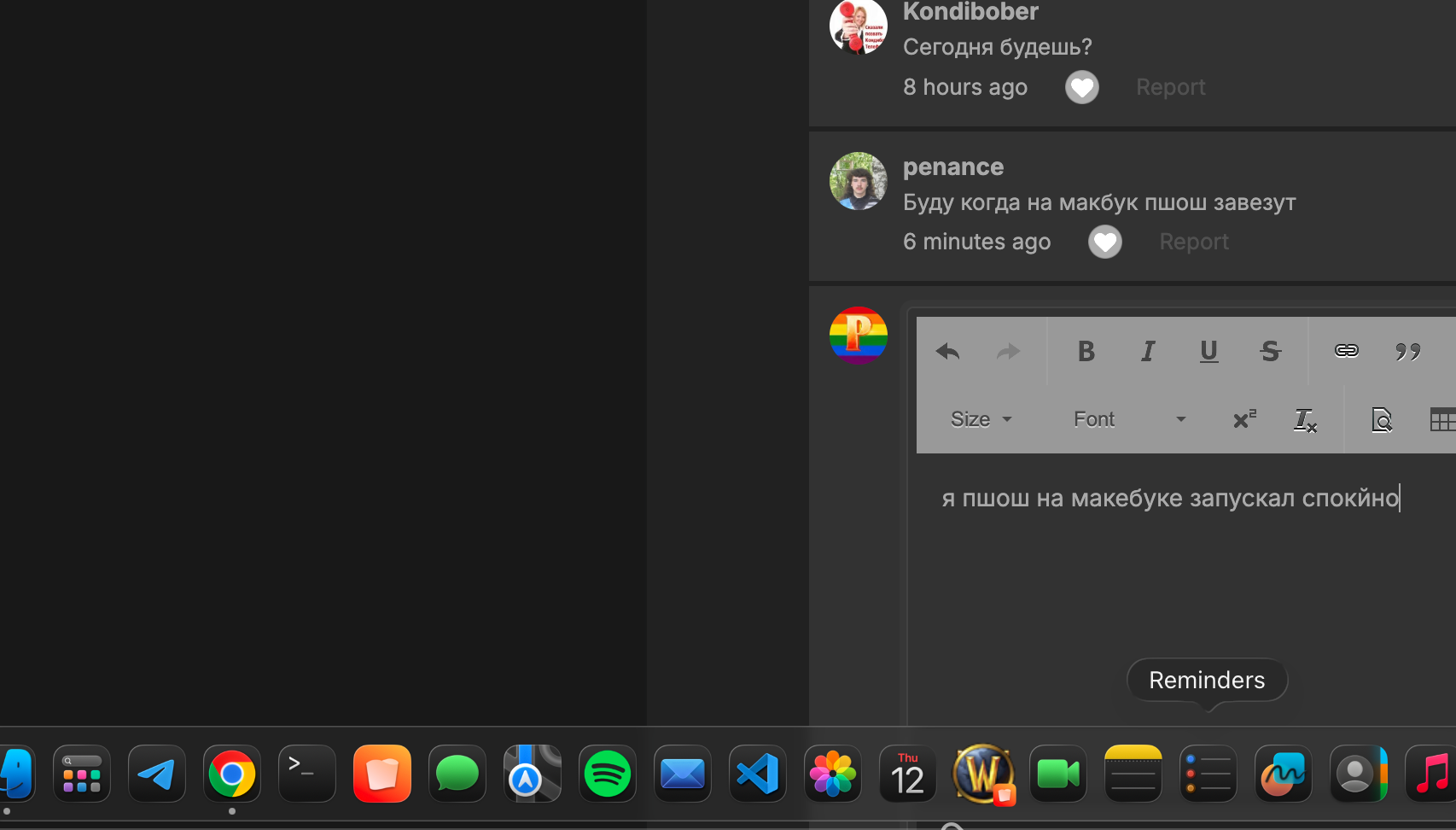Insert a blockquote with quote icon

coord(1407,352)
